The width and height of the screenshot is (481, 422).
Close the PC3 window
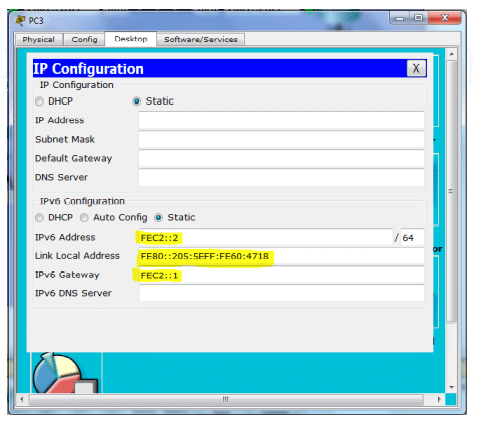point(445,18)
